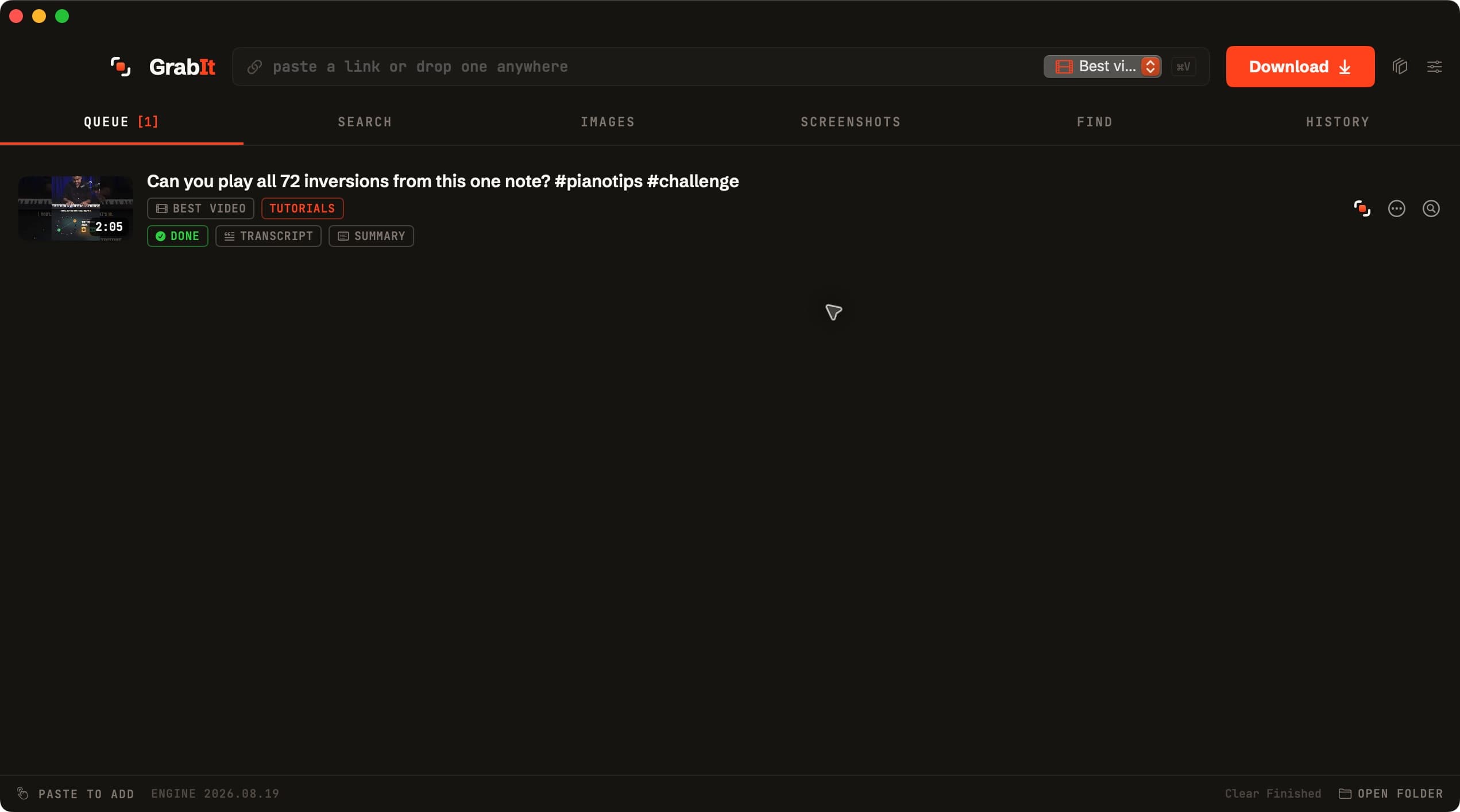
Task: Click the up-down stepper arrows on Best video
Action: (x=1150, y=67)
